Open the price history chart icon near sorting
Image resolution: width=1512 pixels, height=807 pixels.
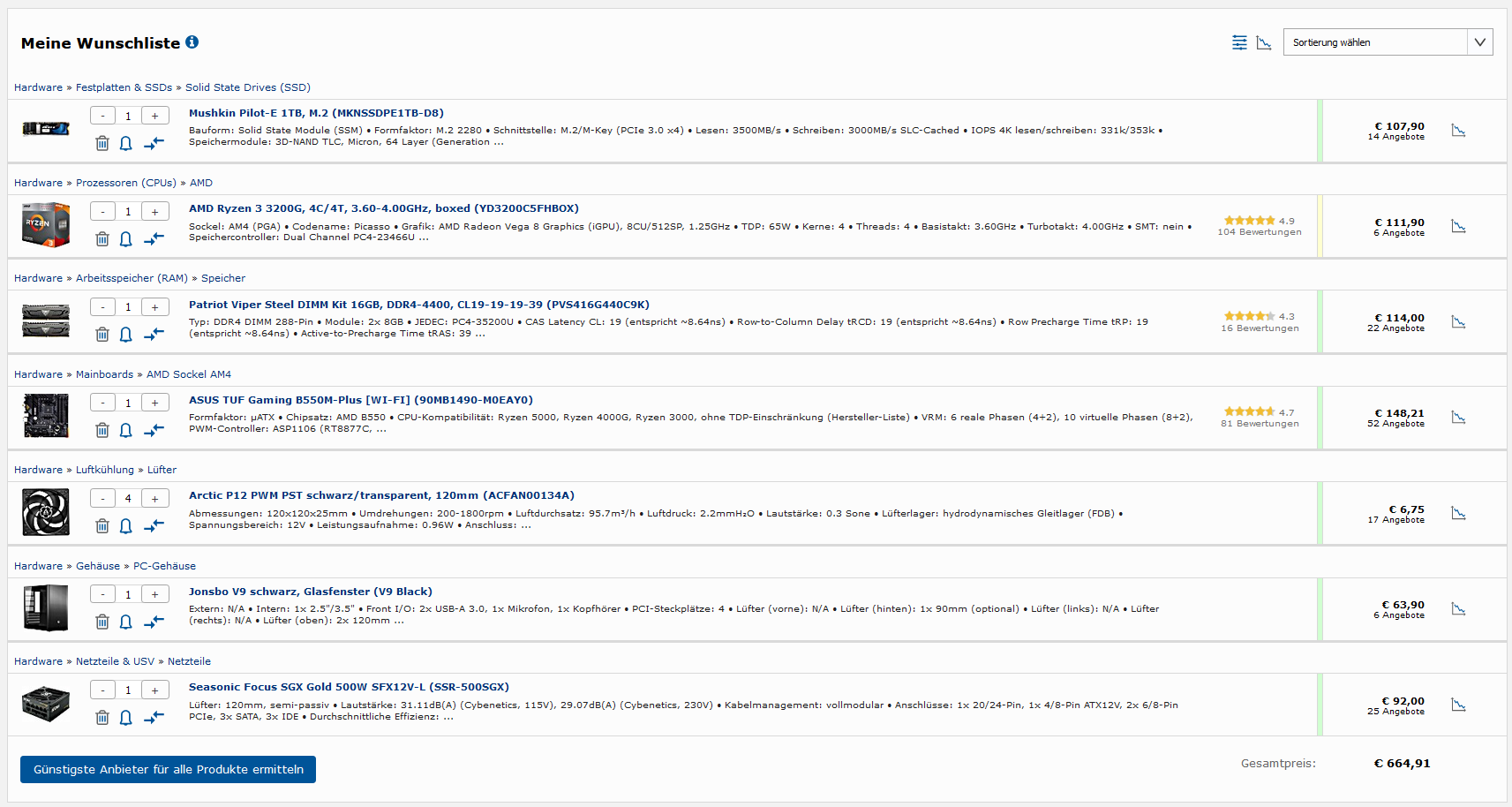1264,42
